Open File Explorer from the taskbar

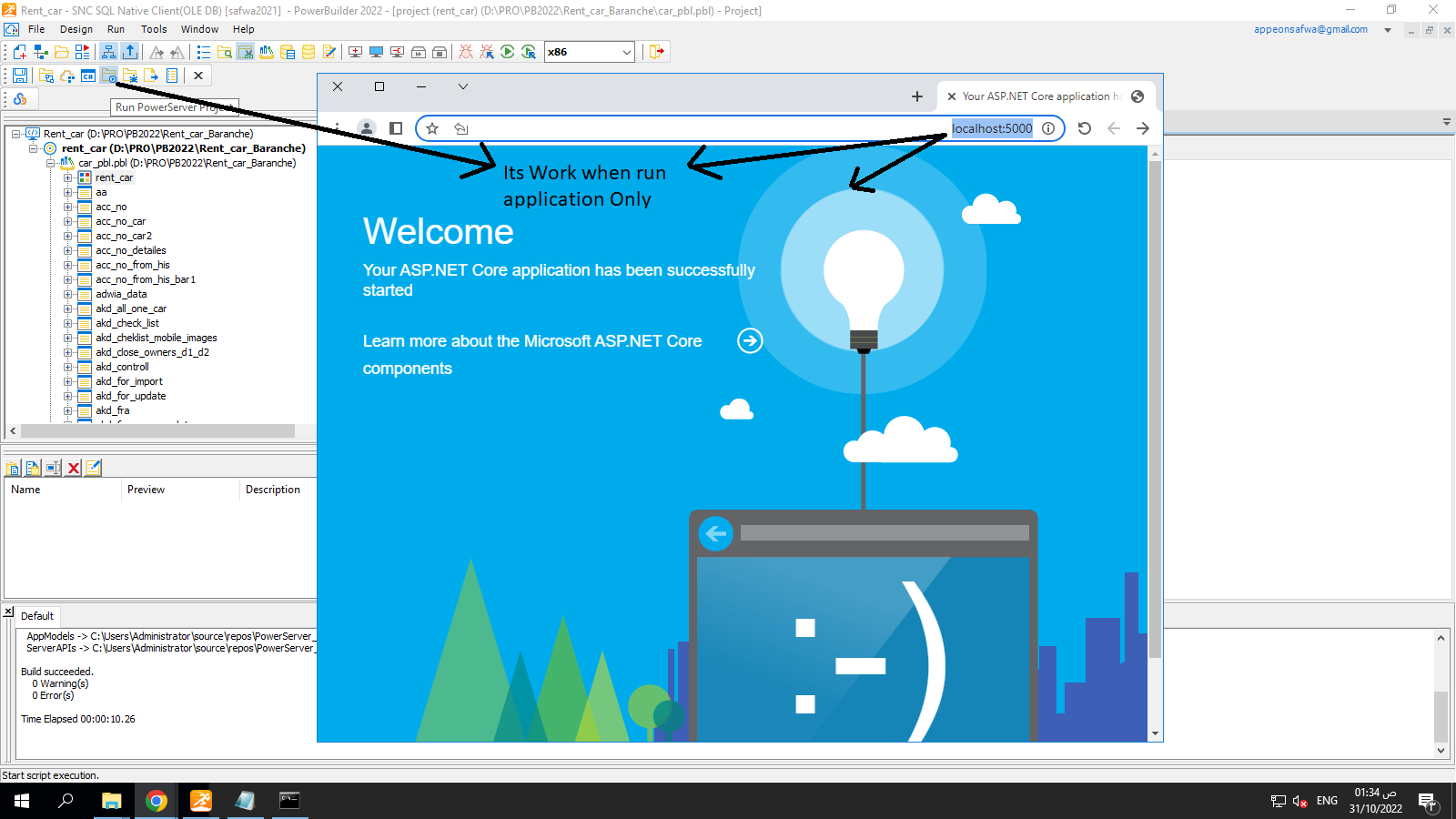pyautogui.click(x=111, y=801)
